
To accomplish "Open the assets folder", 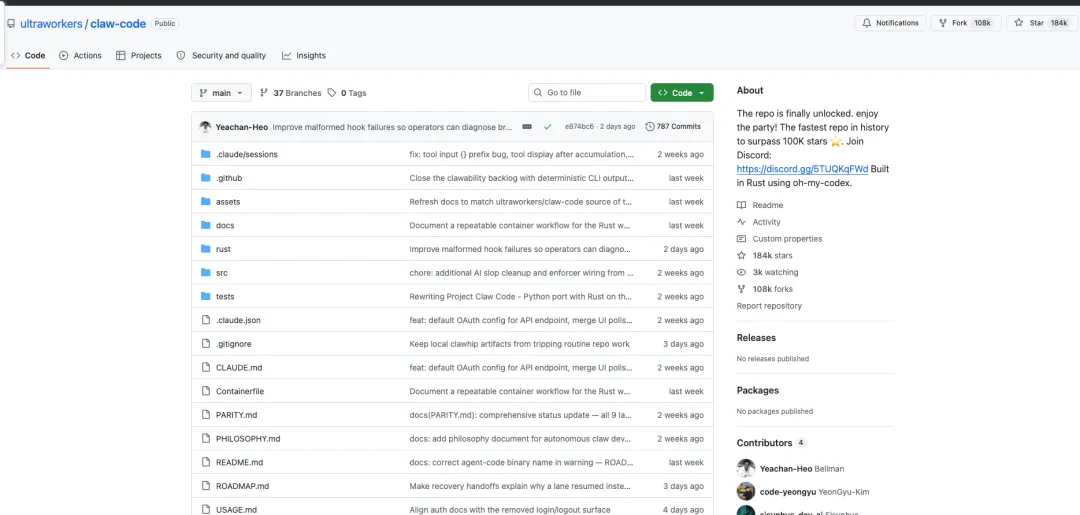I will 228,202.
